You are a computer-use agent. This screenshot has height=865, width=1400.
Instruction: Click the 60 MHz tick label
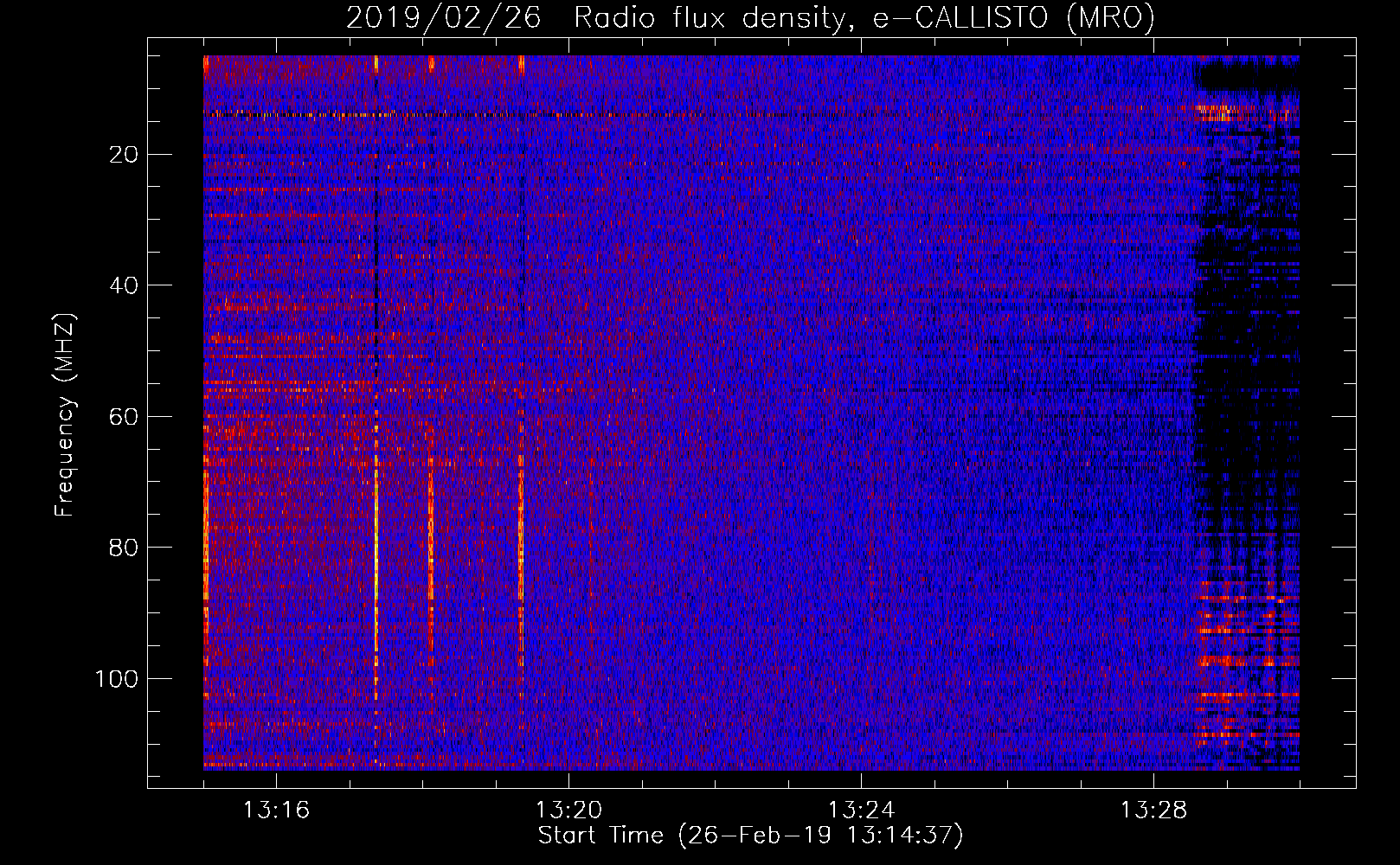pyautogui.click(x=125, y=417)
